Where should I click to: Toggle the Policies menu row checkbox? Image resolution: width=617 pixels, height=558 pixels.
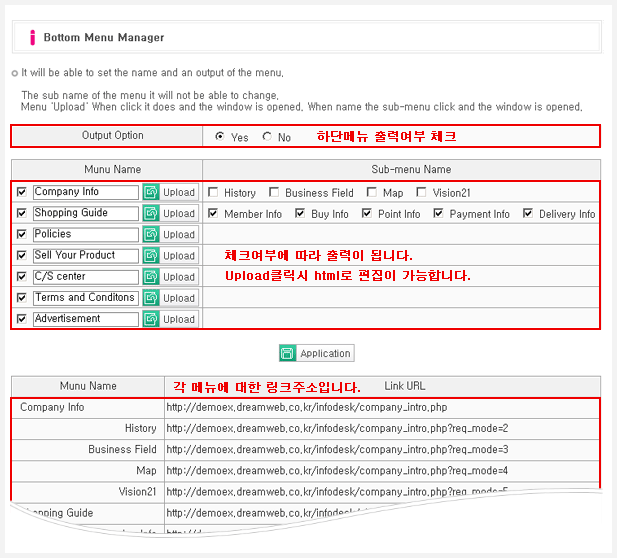click(x=22, y=234)
